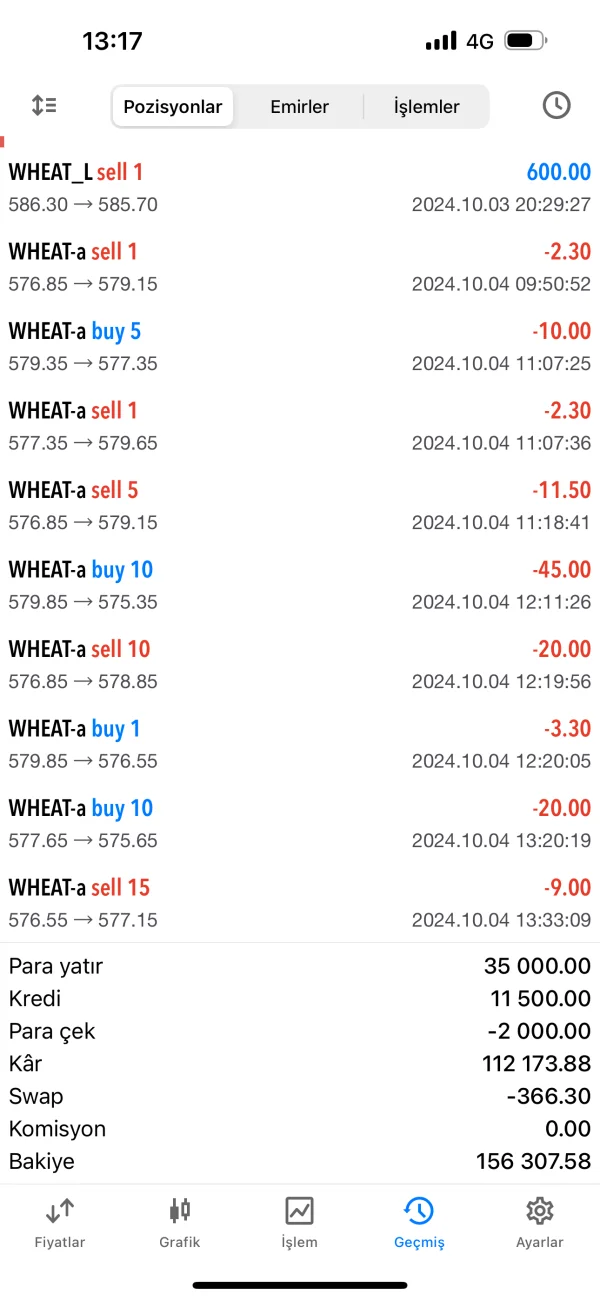
Task: Open Fiyatlar quotes arrows icon
Action: [60, 1212]
